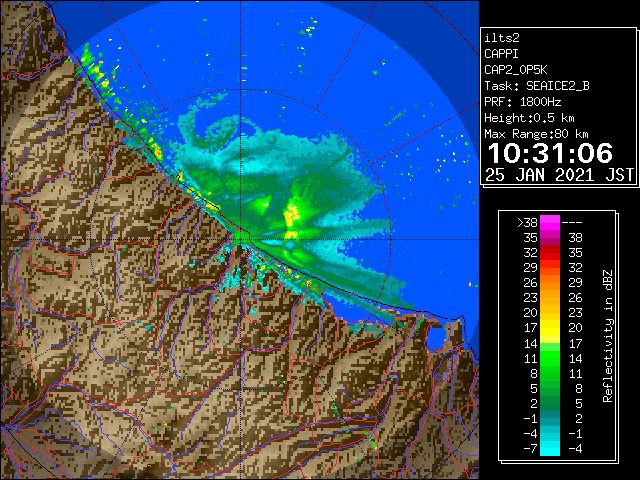Click the '-7' legend value

530,449
